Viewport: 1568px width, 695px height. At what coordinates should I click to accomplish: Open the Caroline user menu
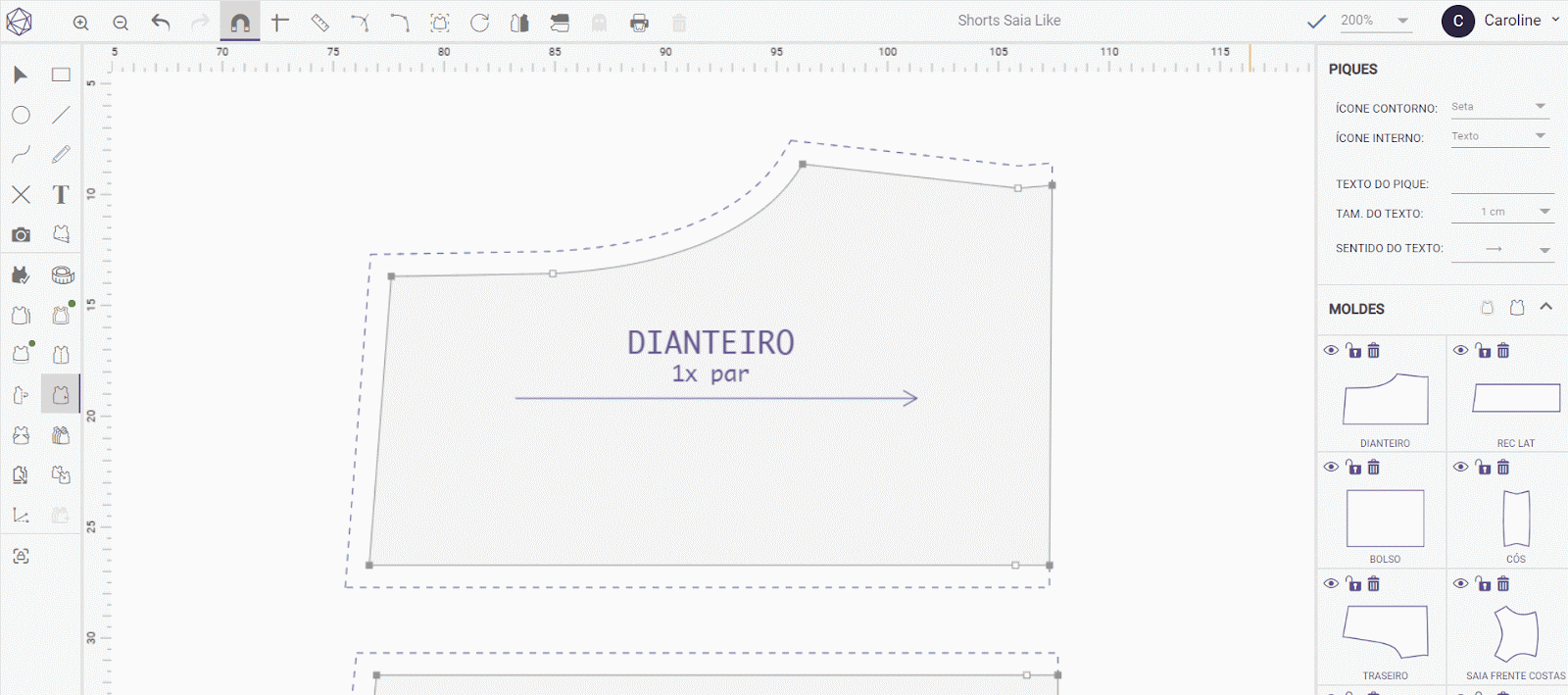point(1500,21)
